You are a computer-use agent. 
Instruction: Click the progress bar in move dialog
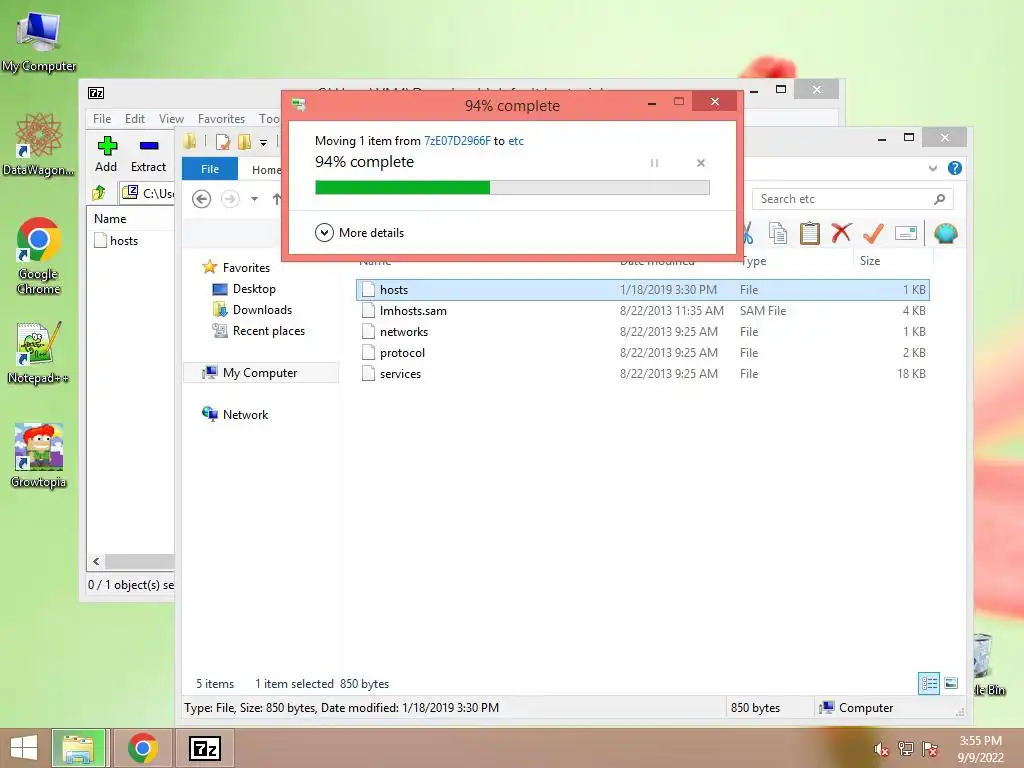(512, 187)
